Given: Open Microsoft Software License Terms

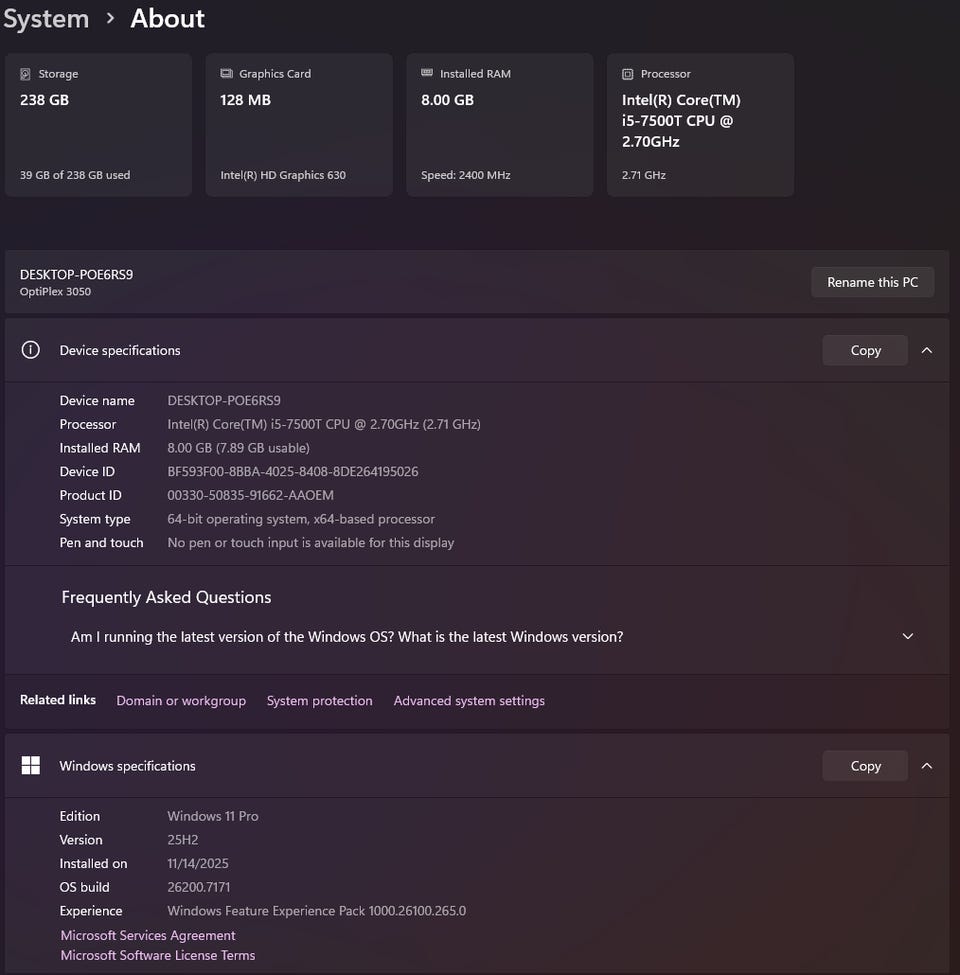Looking at the screenshot, I should coord(158,955).
